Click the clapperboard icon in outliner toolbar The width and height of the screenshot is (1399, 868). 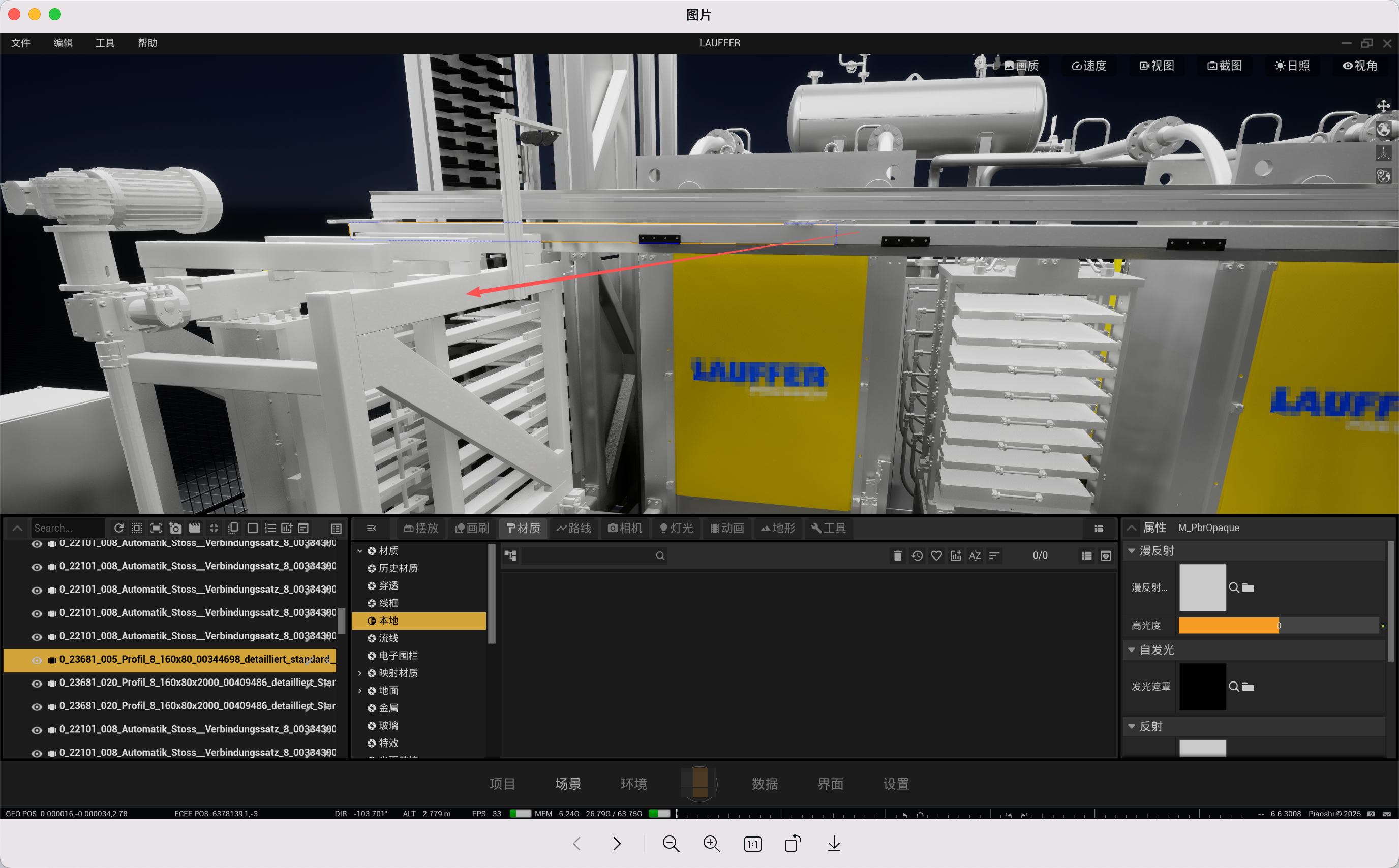pyautogui.click(x=195, y=528)
